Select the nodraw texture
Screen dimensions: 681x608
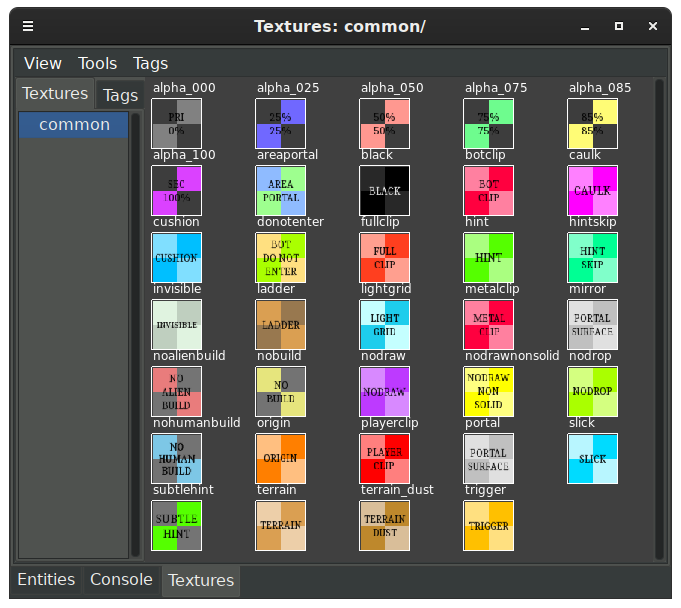(x=385, y=391)
